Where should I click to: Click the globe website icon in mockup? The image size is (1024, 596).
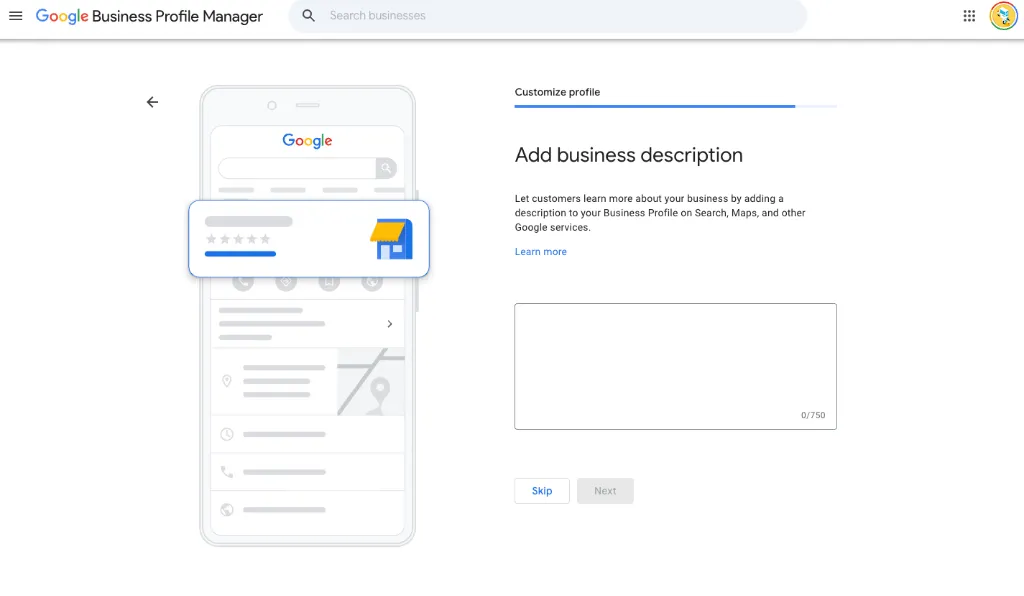227,509
